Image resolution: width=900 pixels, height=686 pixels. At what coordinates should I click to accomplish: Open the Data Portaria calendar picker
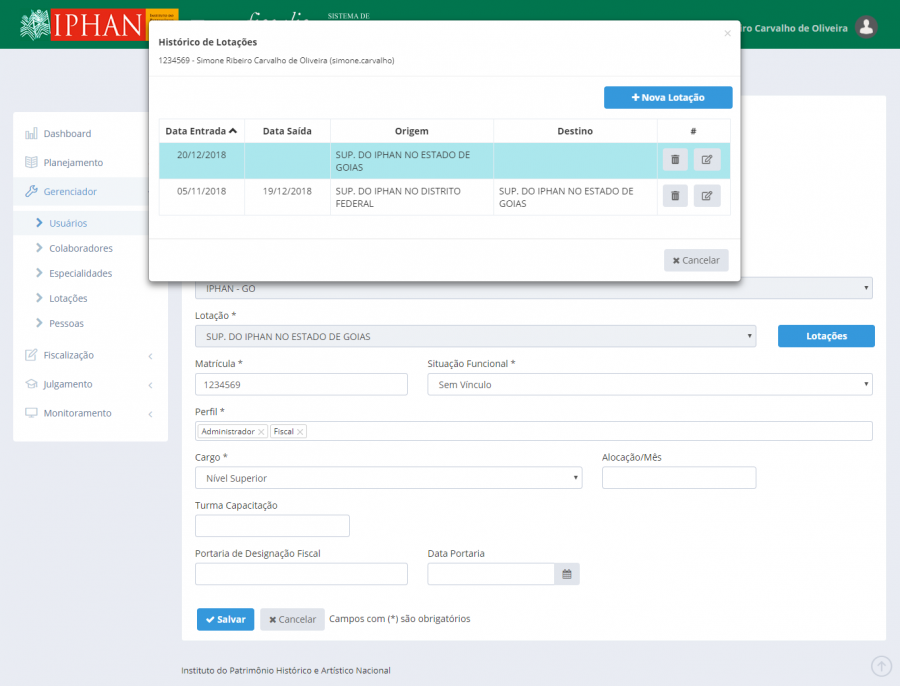tap(567, 574)
